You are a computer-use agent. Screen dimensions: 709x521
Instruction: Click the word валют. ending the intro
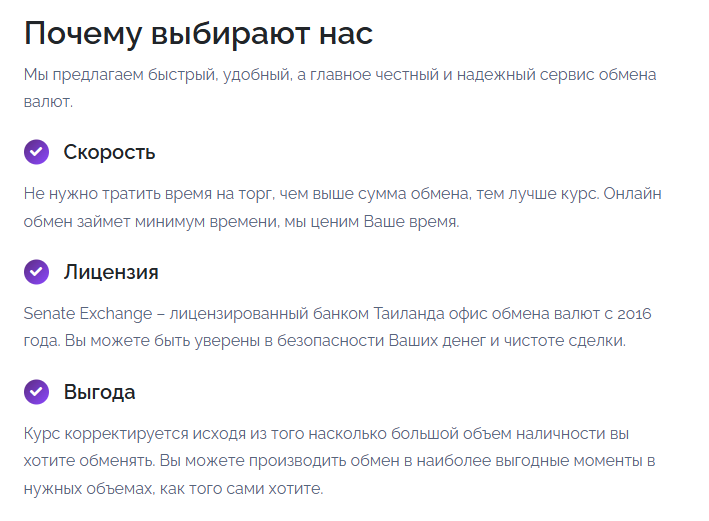pyautogui.click(x=48, y=102)
